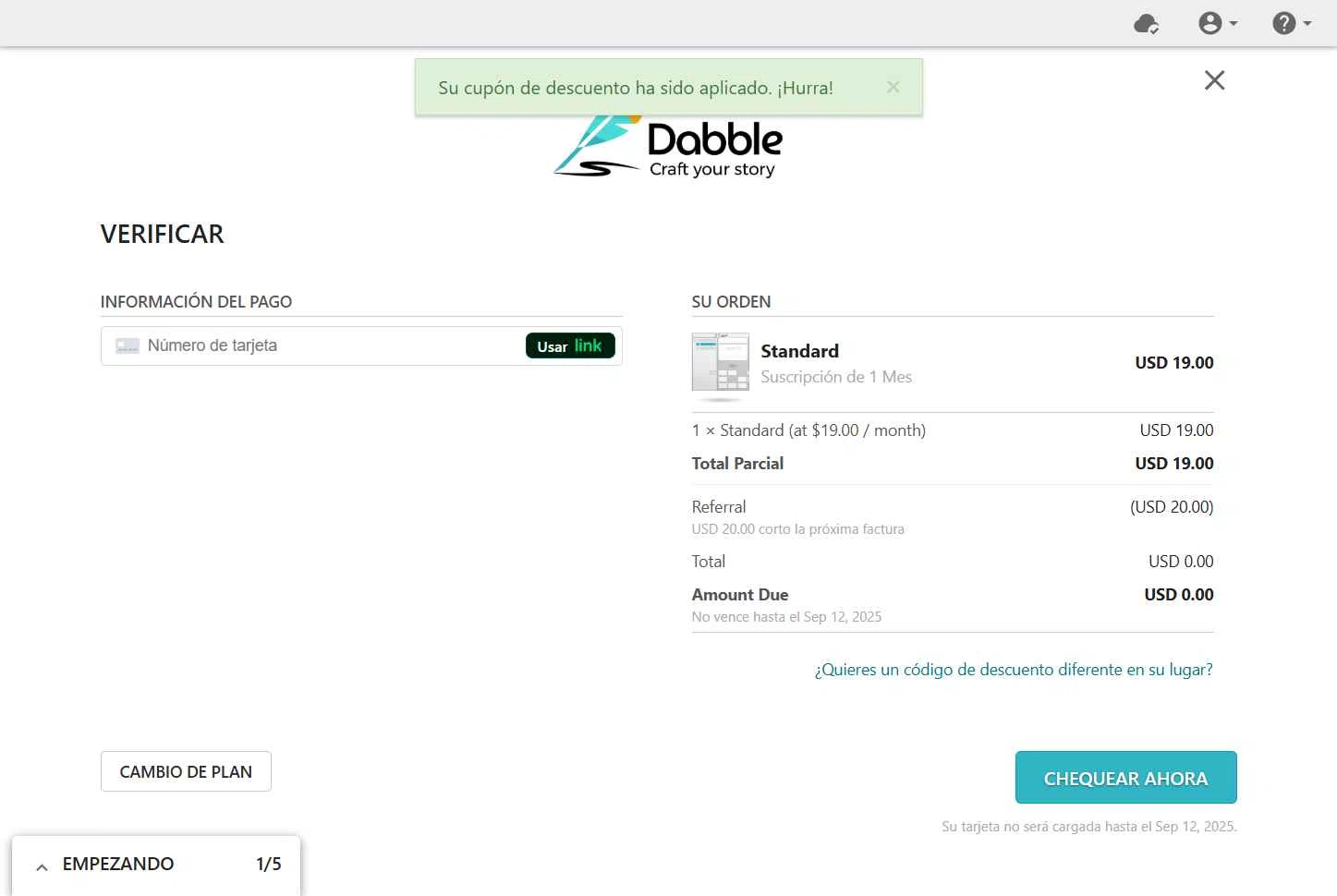The height and width of the screenshot is (896, 1337).
Task: Click 'No vence hasta el Sep 12, 2025'
Action: (x=786, y=617)
